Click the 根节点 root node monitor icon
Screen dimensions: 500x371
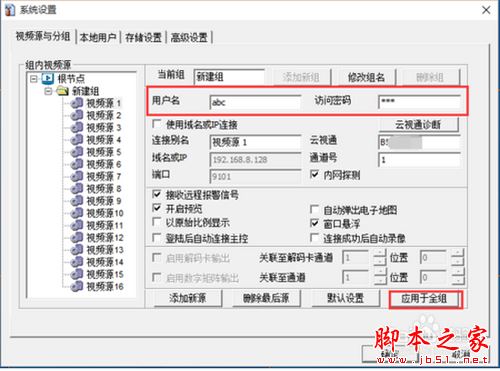coord(48,79)
